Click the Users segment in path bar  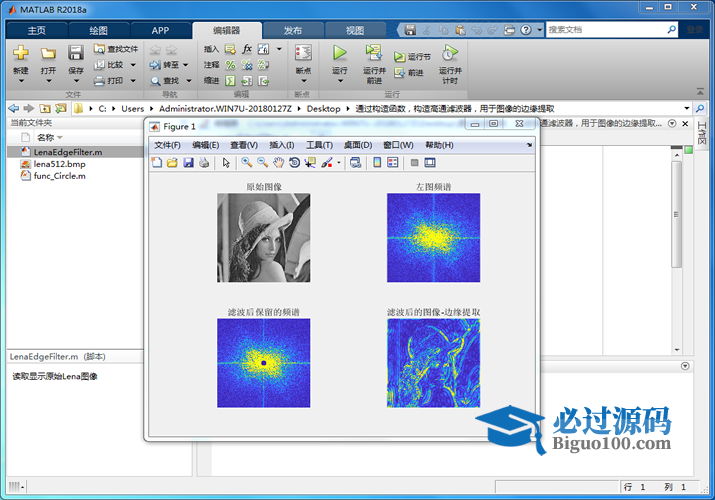point(132,108)
